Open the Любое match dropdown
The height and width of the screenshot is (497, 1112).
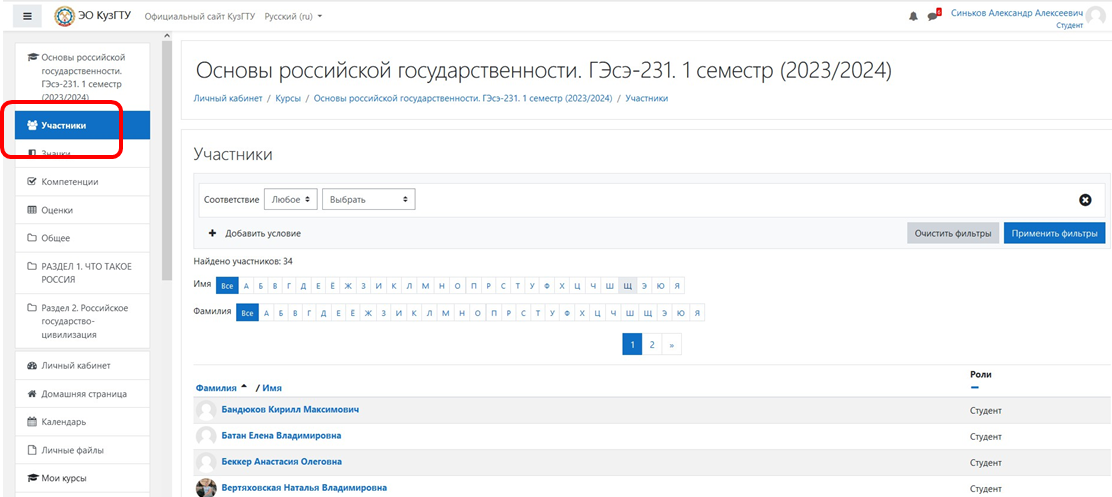coord(291,199)
